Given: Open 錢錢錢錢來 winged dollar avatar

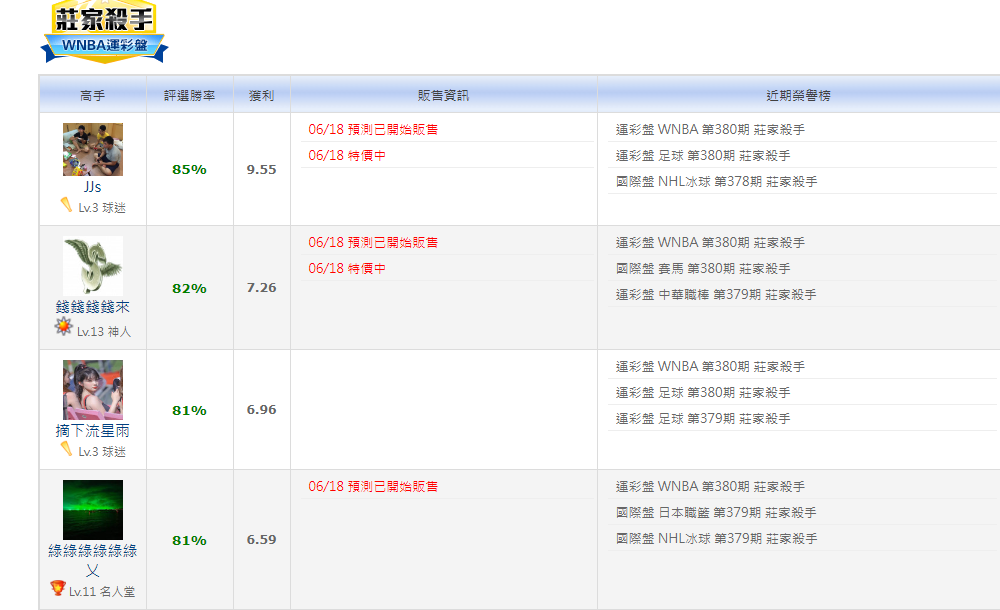Looking at the screenshot, I should [92, 266].
